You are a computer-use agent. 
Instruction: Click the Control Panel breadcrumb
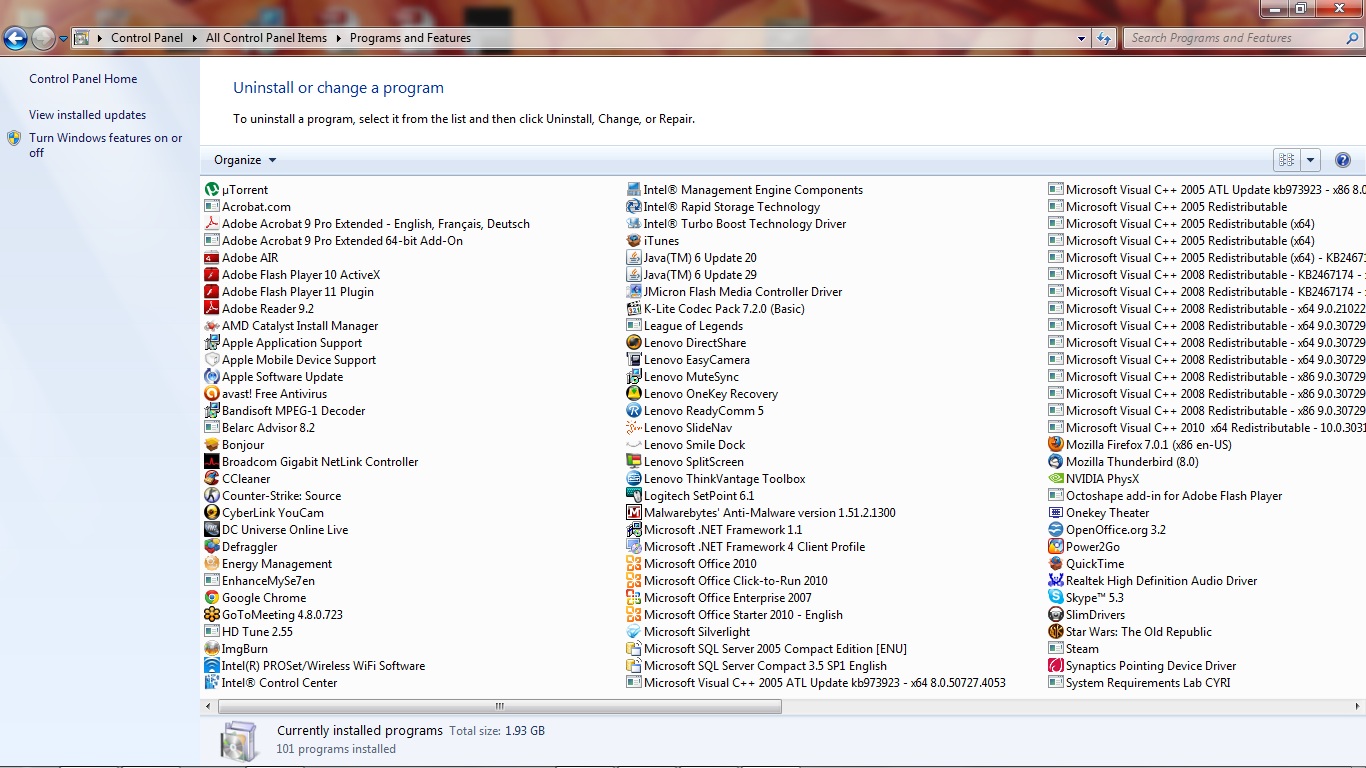click(x=147, y=38)
